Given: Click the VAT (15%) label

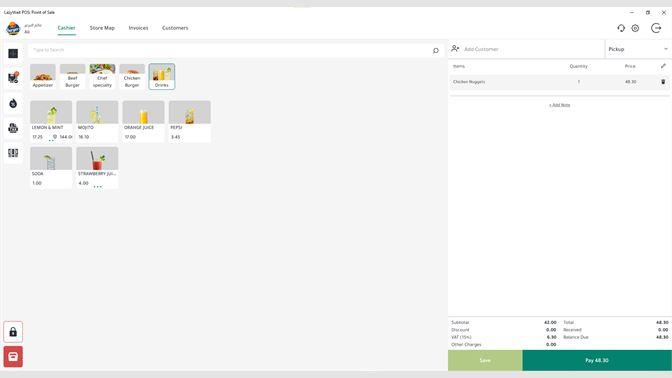Looking at the screenshot, I should coord(461,337).
